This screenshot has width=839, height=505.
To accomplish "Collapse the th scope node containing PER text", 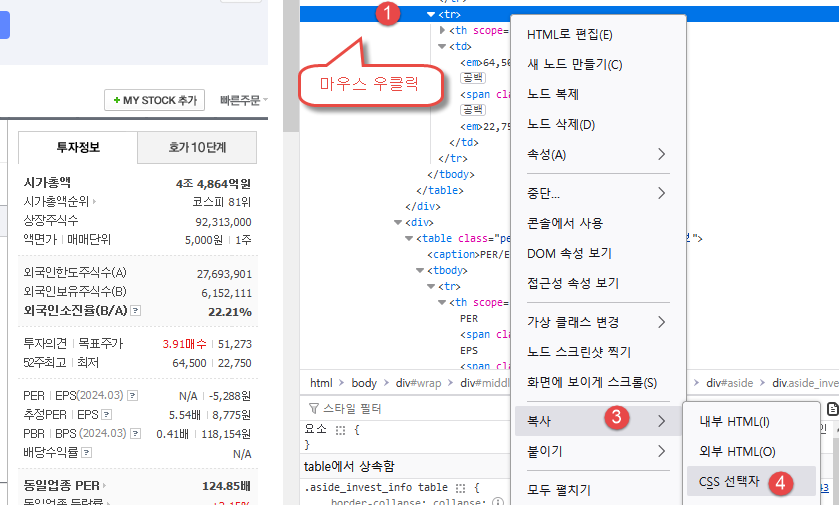I will pyautogui.click(x=442, y=302).
